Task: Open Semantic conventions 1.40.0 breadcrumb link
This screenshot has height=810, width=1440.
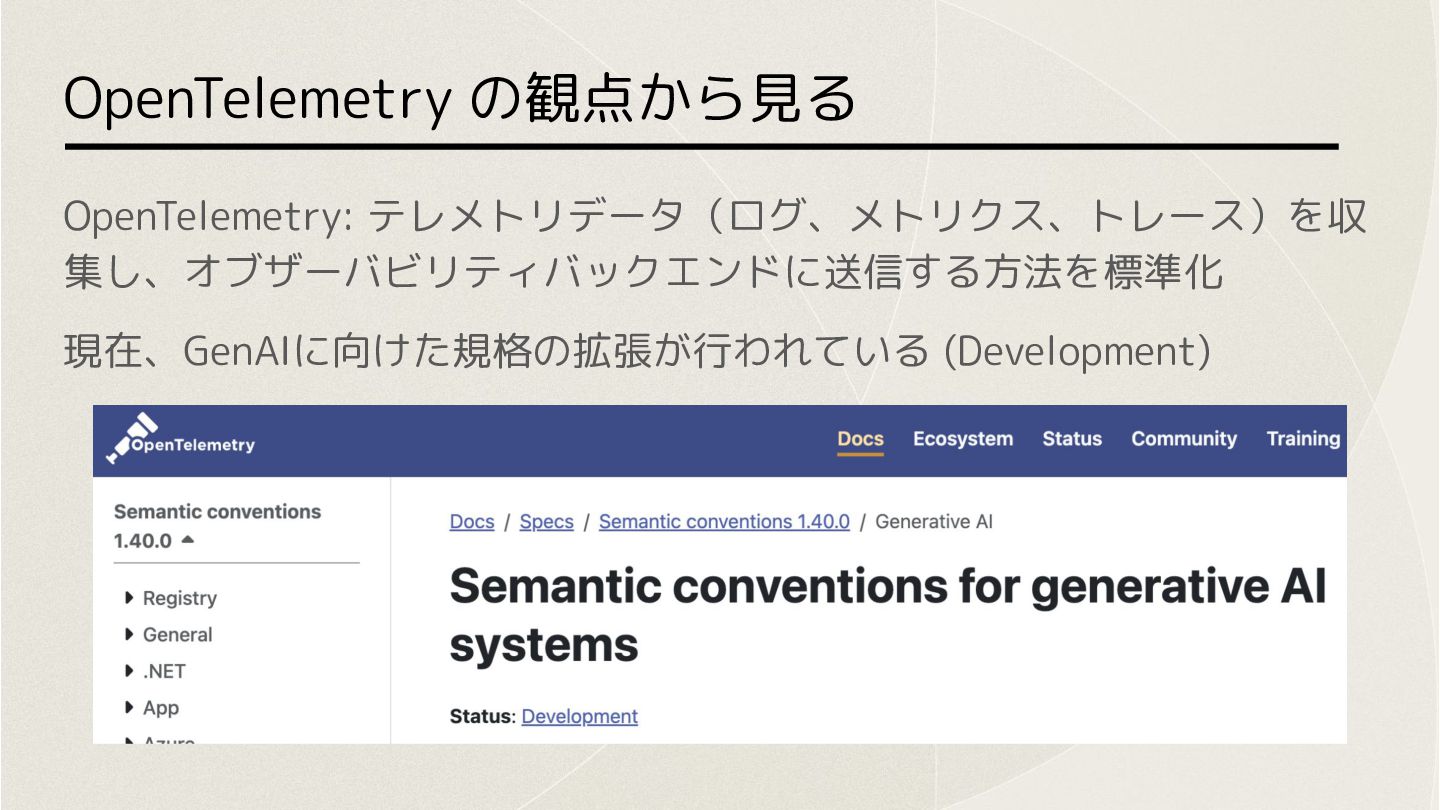Action: coord(724,521)
